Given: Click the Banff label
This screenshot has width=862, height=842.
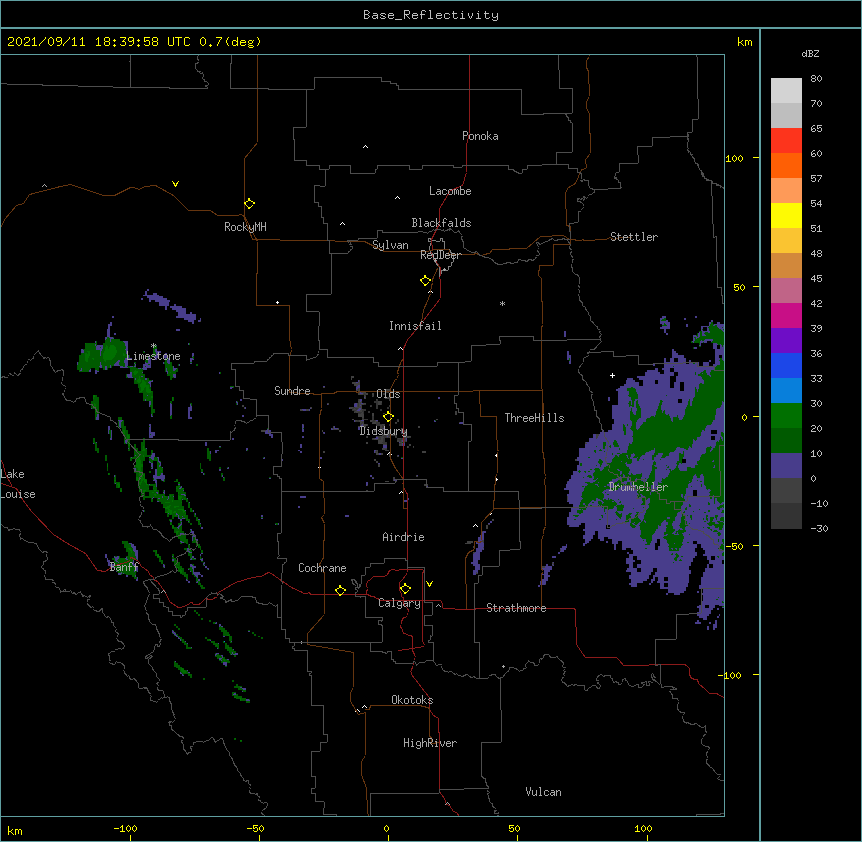Looking at the screenshot, I should pos(124,567).
